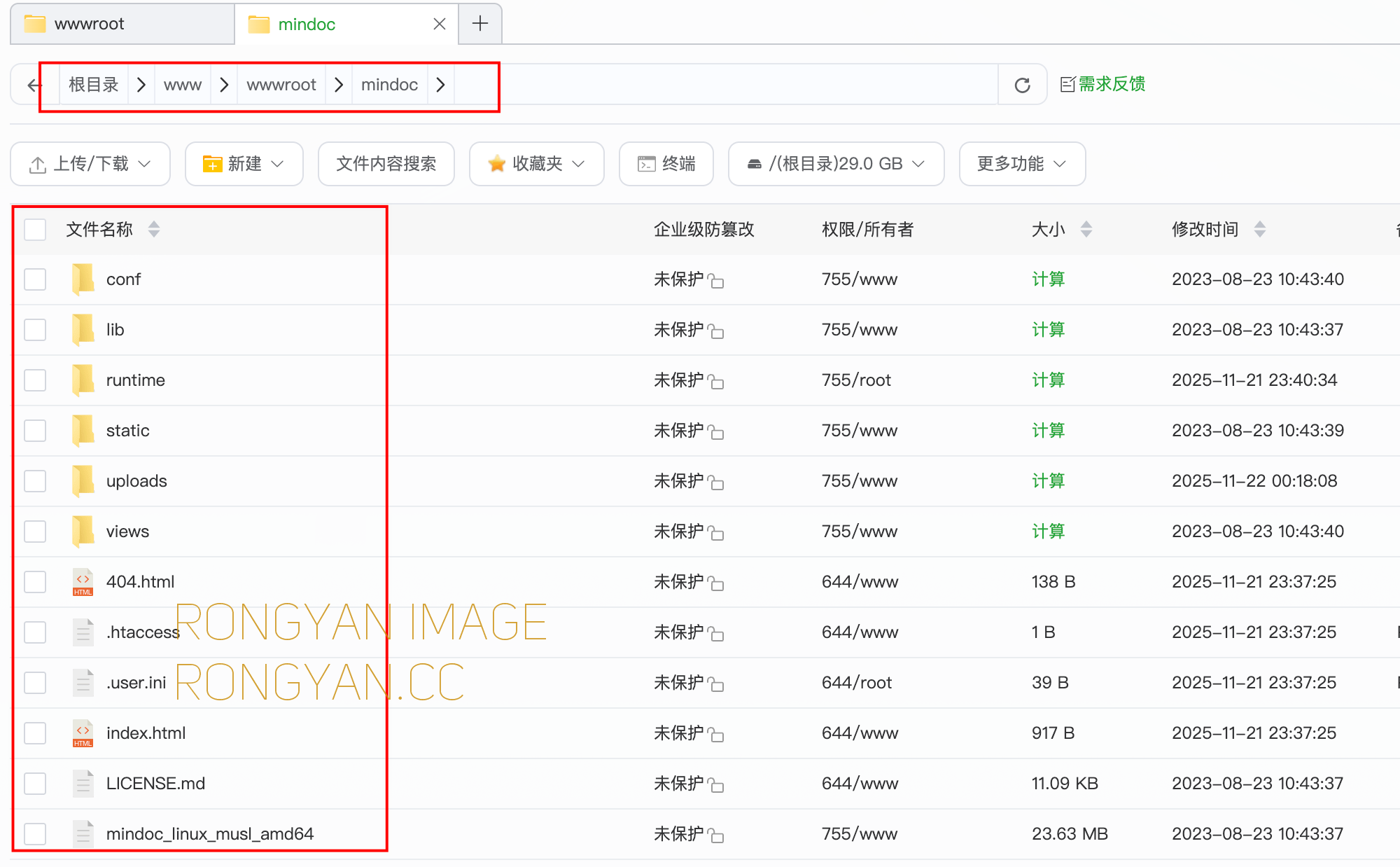Viewport: 1400px width, 867px height.
Task: Check the 404.html checkbox
Action: 35,581
